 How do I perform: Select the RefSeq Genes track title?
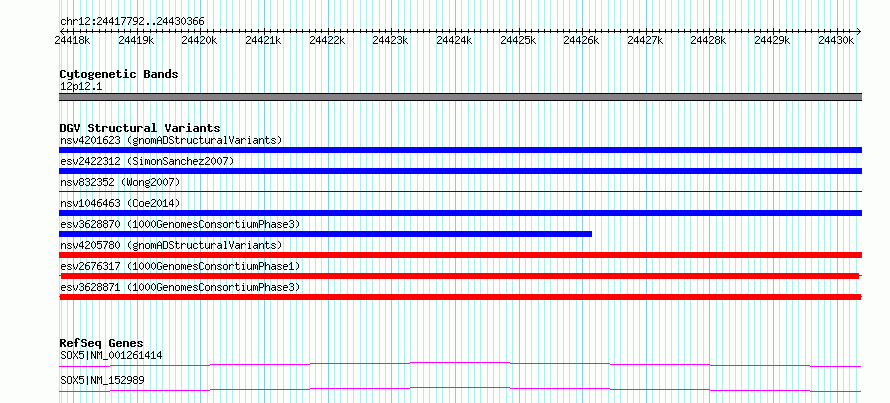(101, 343)
